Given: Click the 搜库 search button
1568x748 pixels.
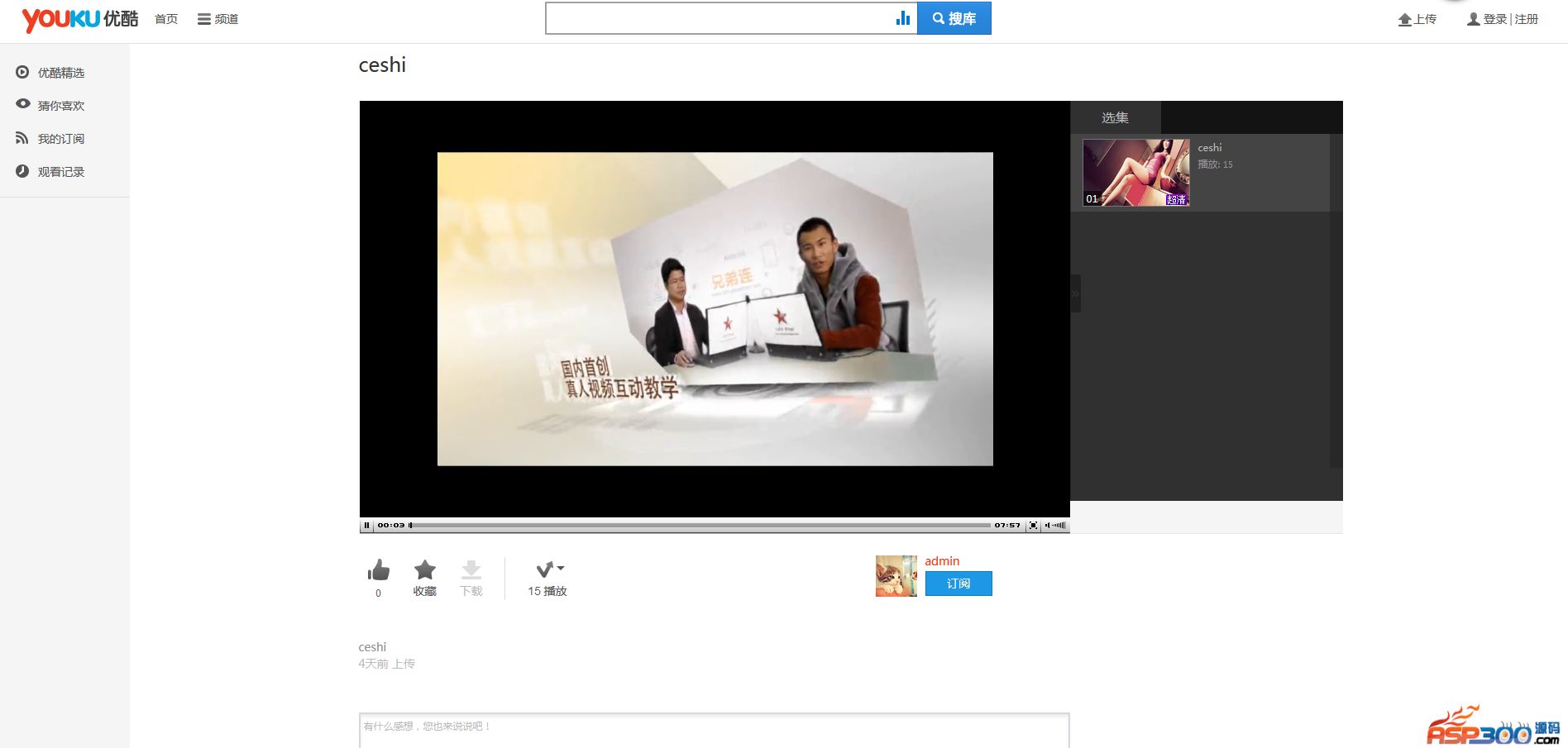Looking at the screenshot, I should [954, 19].
